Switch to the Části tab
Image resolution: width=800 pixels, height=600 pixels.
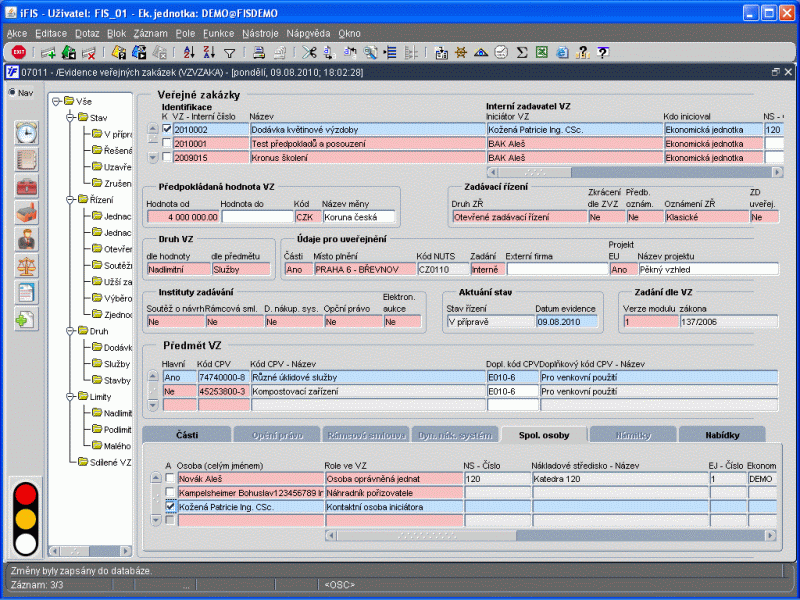point(187,435)
